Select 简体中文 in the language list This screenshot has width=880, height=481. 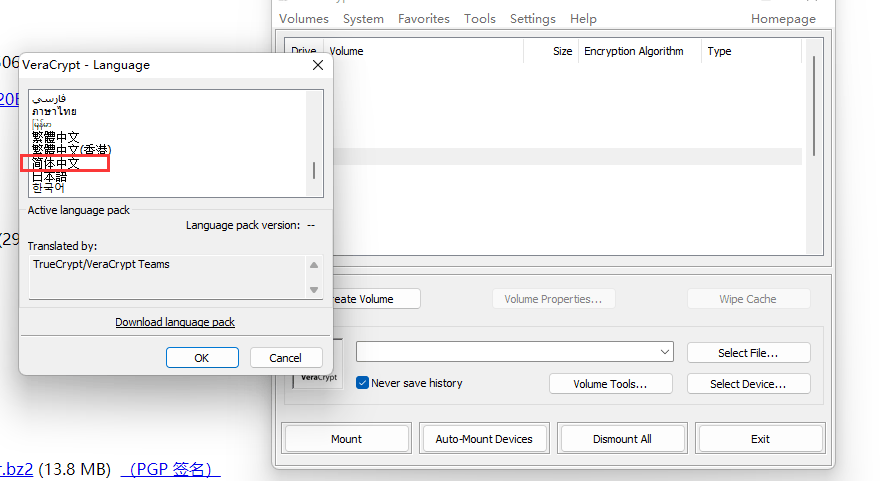coord(56,163)
